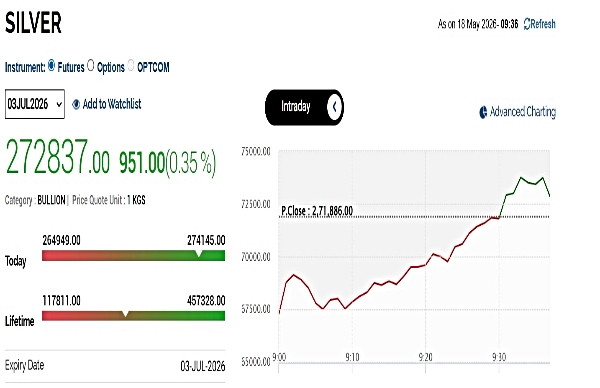Open the 03JUL2026 expiry dropdown
This screenshot has height=388, width=600.
[35, 104]
